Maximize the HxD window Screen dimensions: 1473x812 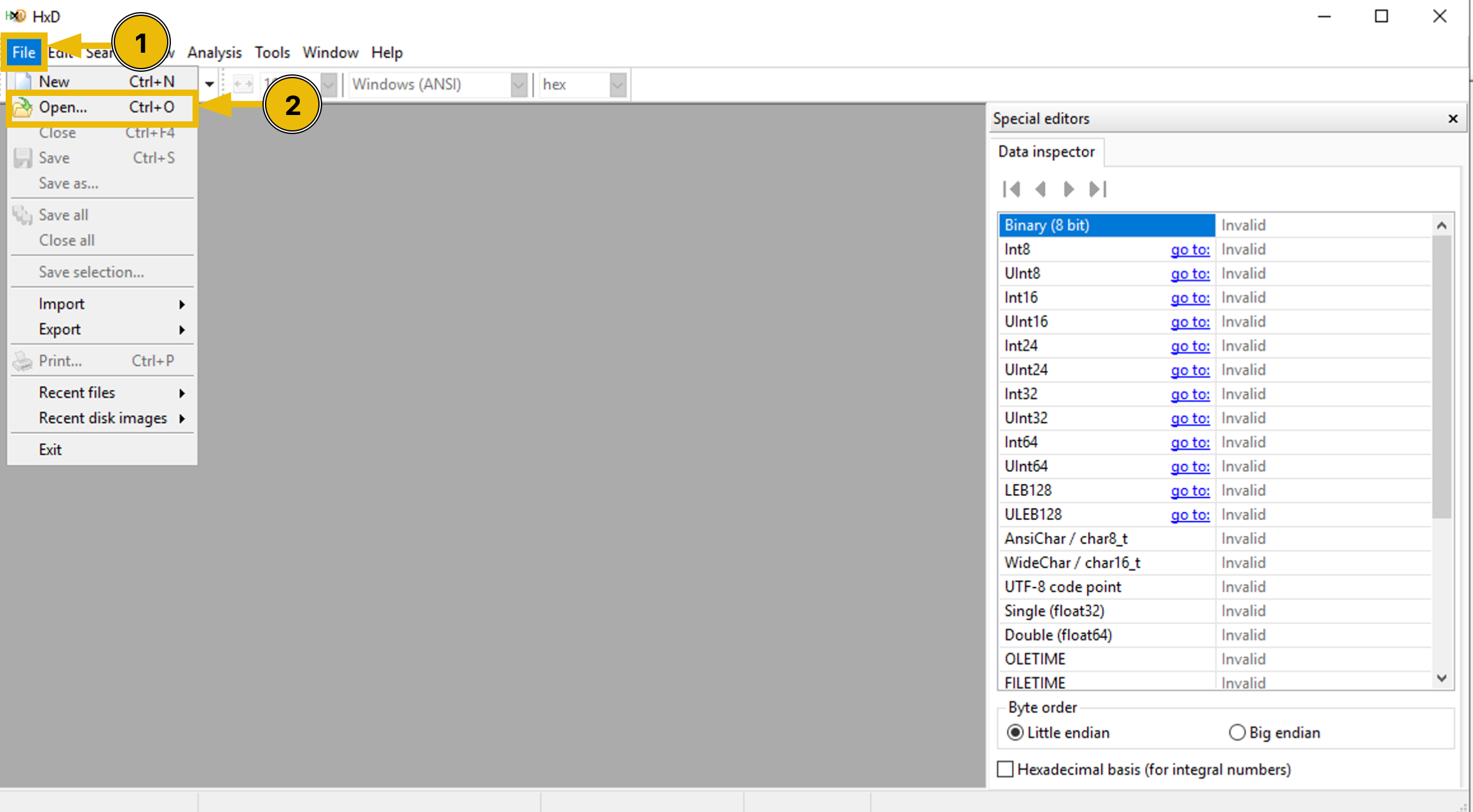tap(1381, 17)
